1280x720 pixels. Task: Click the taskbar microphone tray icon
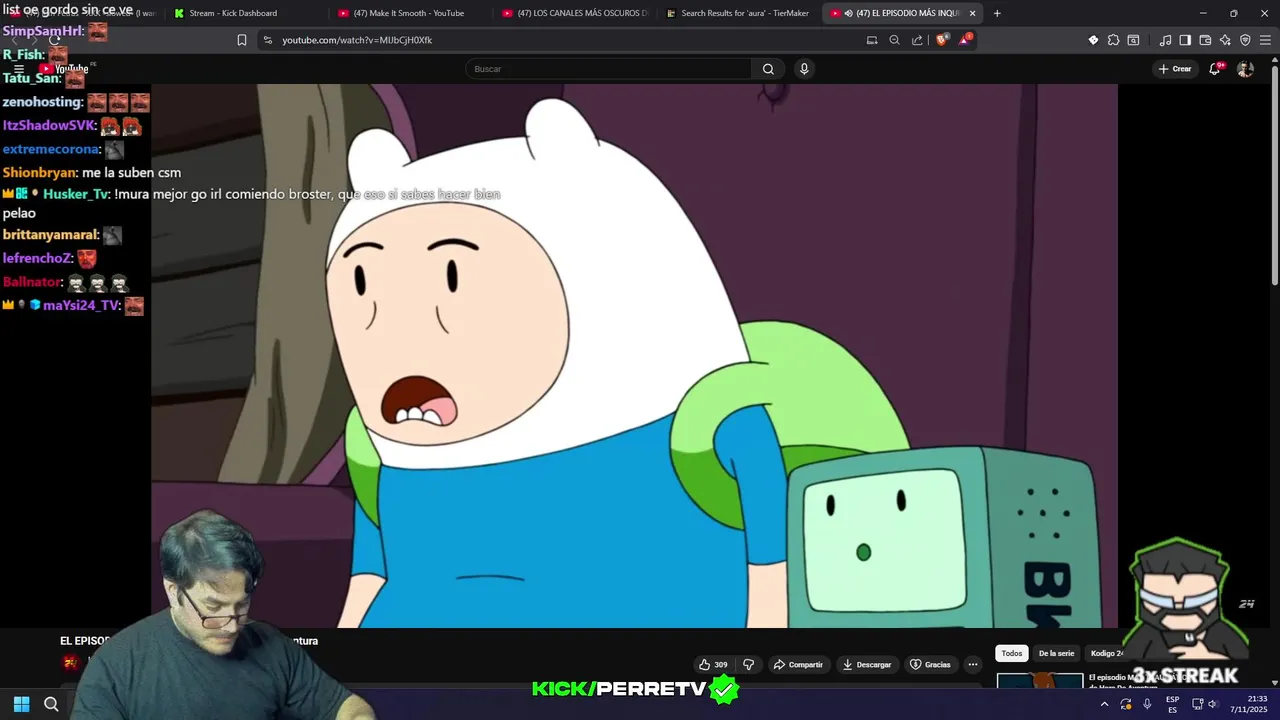pos(1147,704)
